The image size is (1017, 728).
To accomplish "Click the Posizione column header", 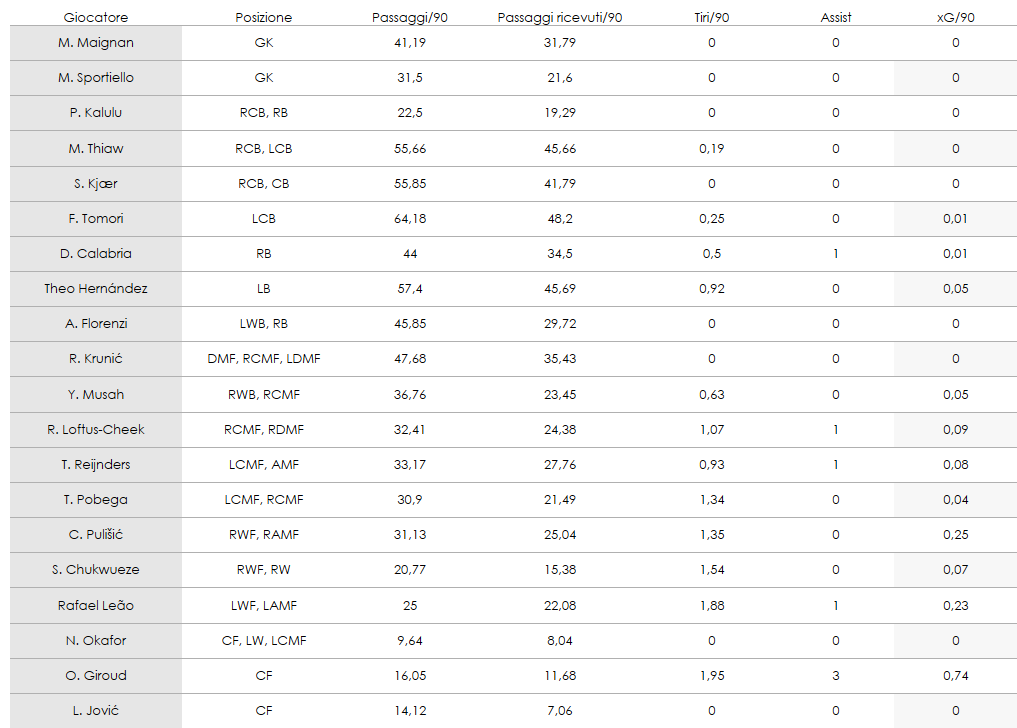I will pos(264,17).
